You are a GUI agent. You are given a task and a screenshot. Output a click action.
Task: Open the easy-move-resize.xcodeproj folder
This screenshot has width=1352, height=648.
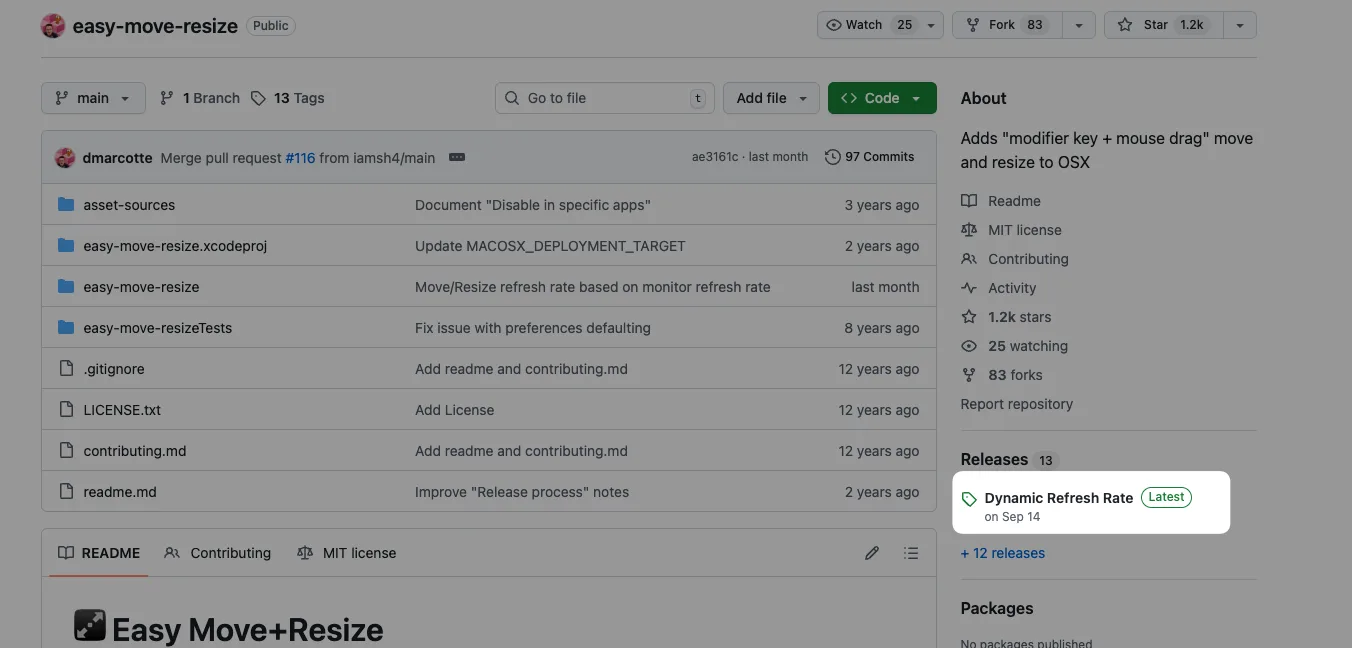[x=175, y=246]
